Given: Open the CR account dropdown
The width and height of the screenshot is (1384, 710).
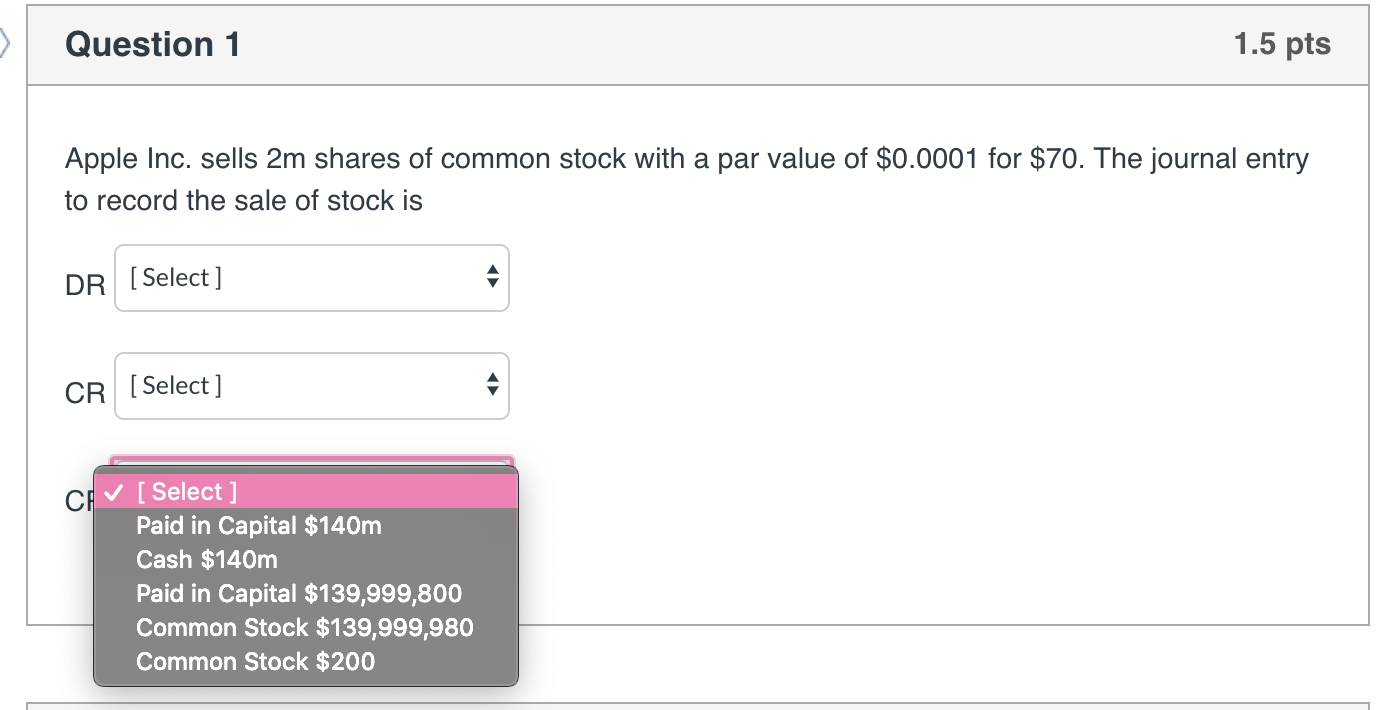Looking at the screenshot, I should (311, 386).
